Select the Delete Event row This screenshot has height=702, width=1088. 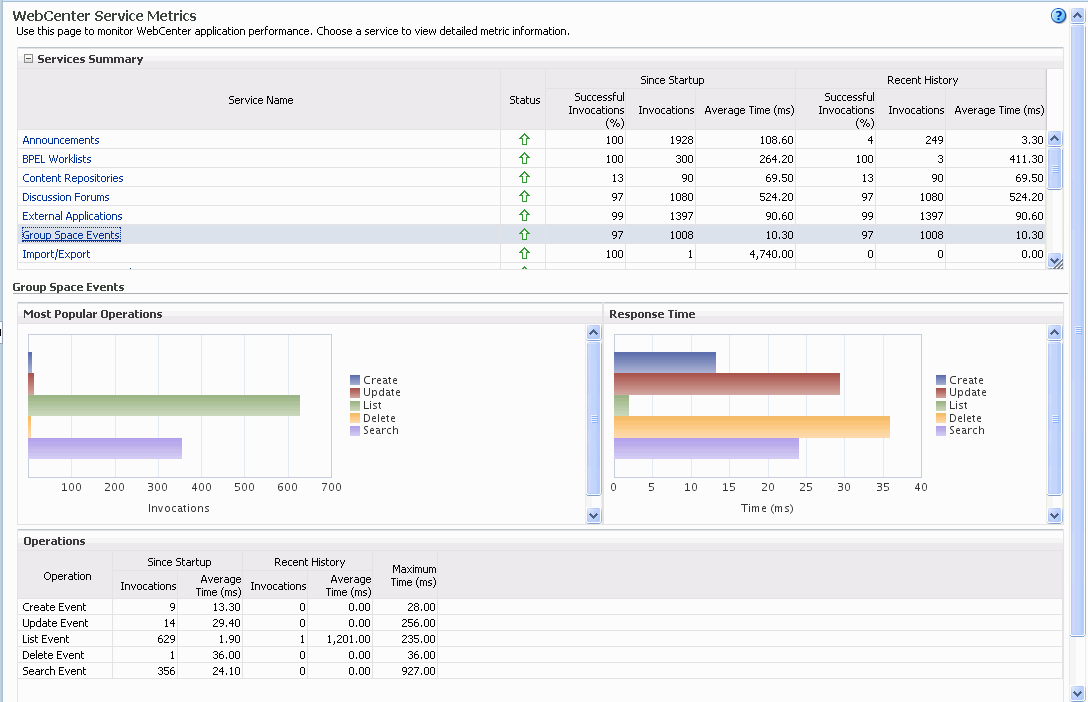pos(540,655)
